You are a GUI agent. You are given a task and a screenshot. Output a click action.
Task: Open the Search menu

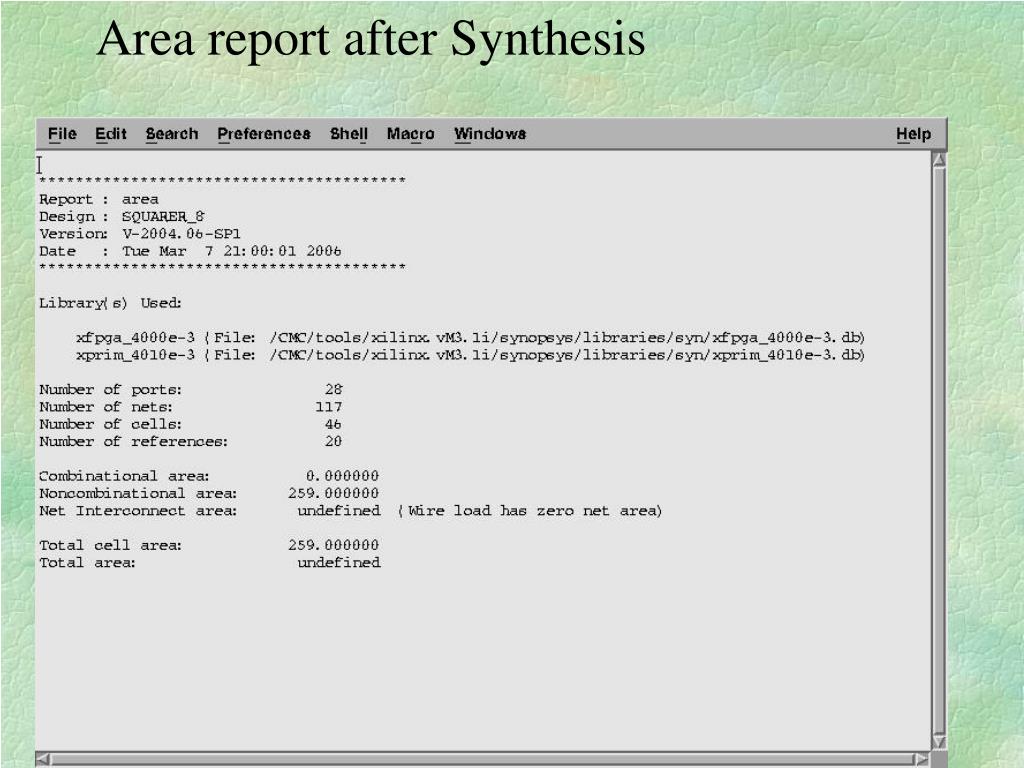pos(172,134)
